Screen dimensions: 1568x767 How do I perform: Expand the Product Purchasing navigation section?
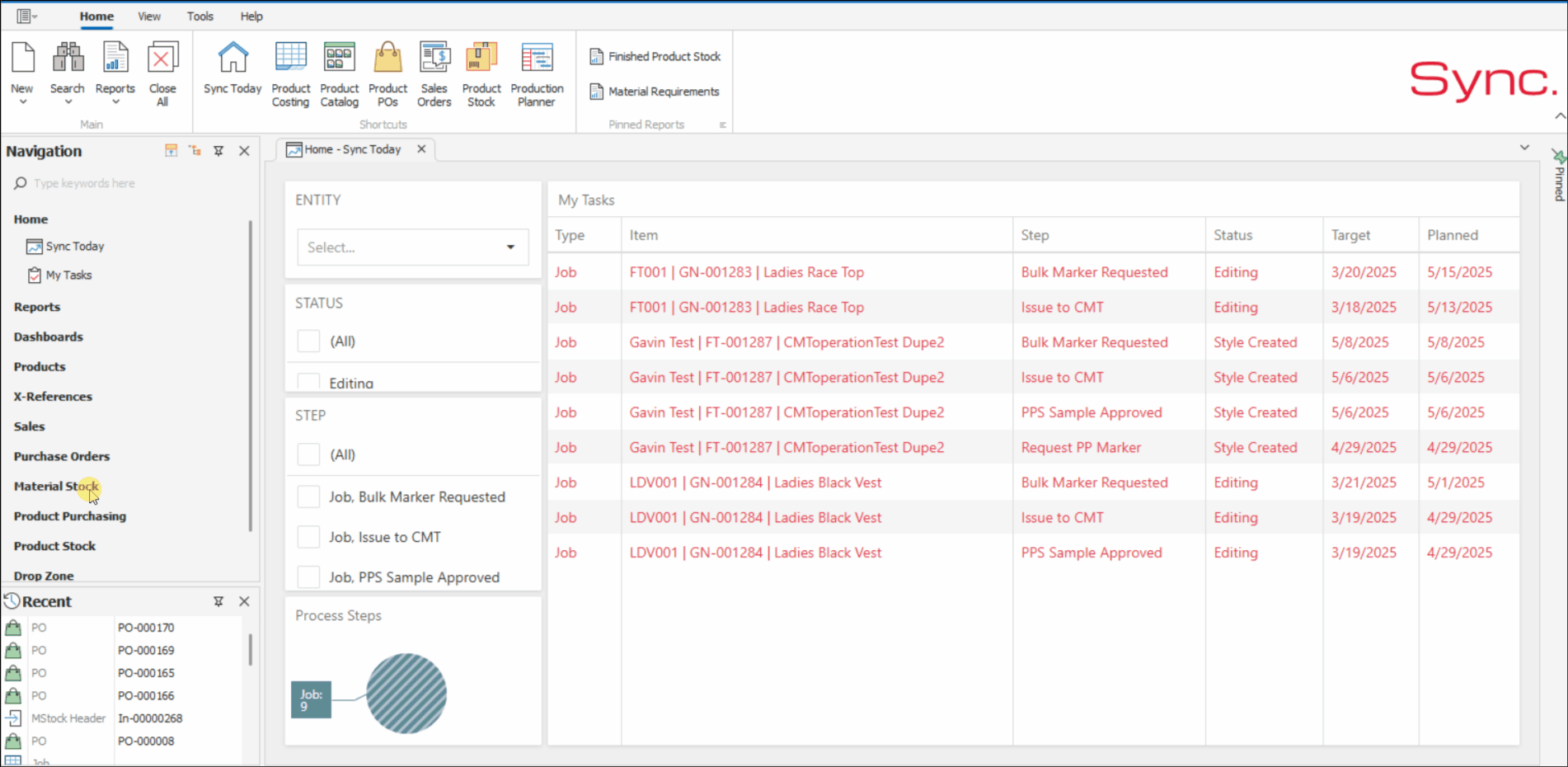tap(70, 516)
